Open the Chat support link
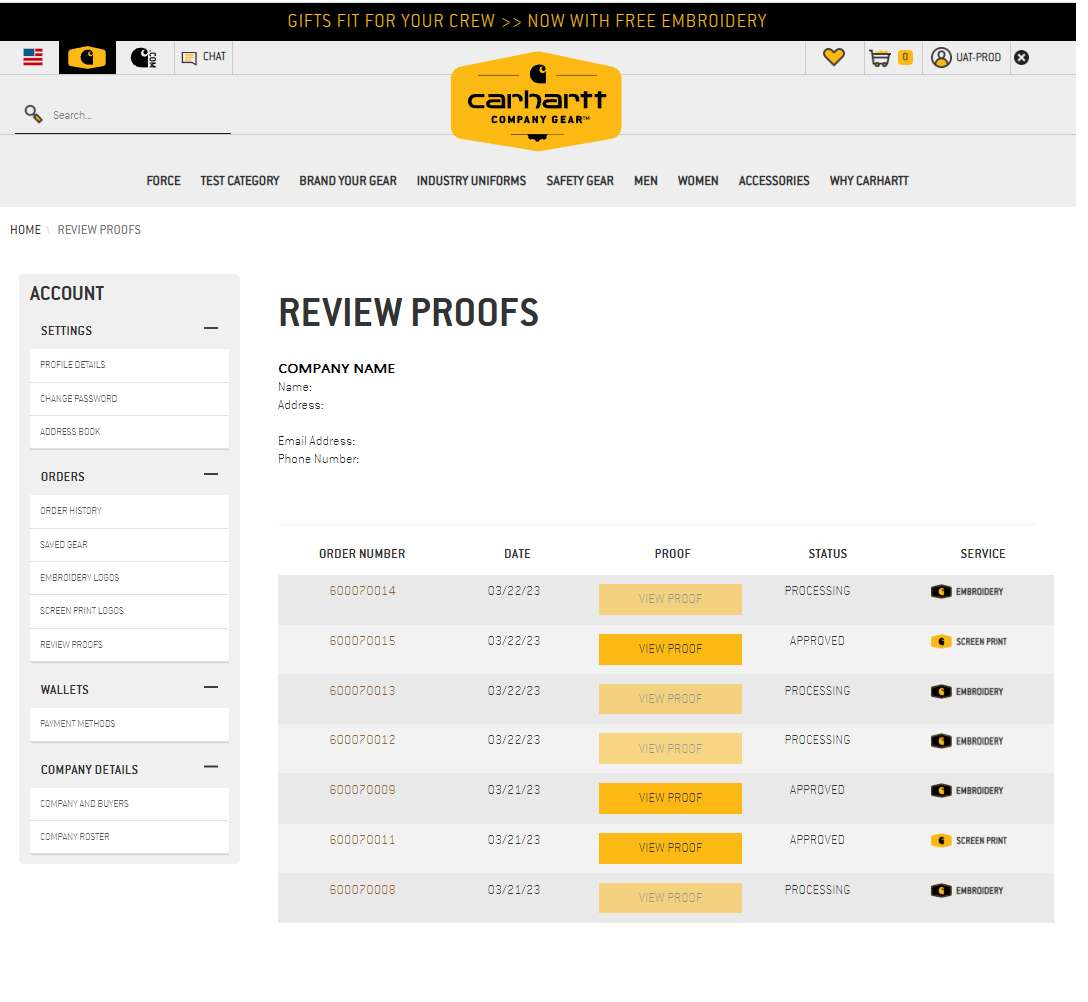 pyautogui.click(x=203, y=57)
